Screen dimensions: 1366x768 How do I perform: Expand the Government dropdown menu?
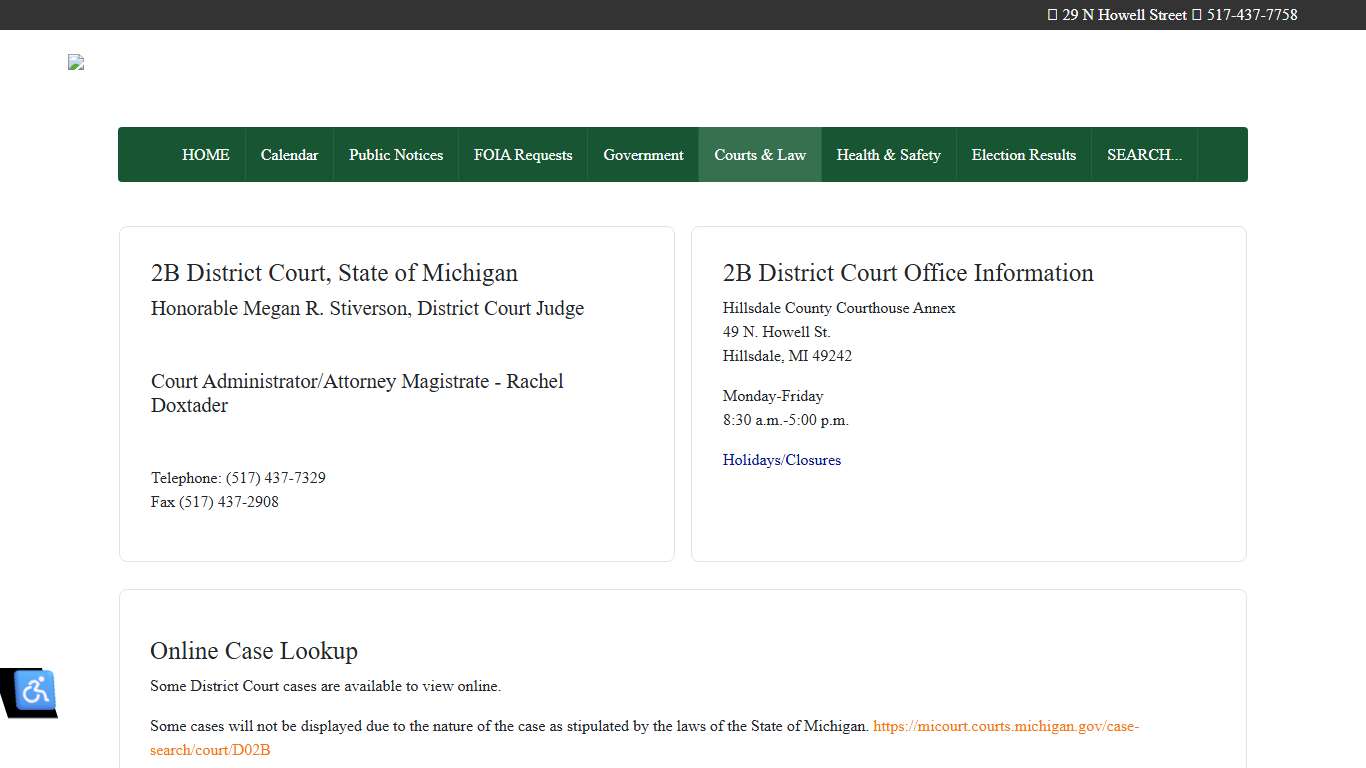(643, 154)
